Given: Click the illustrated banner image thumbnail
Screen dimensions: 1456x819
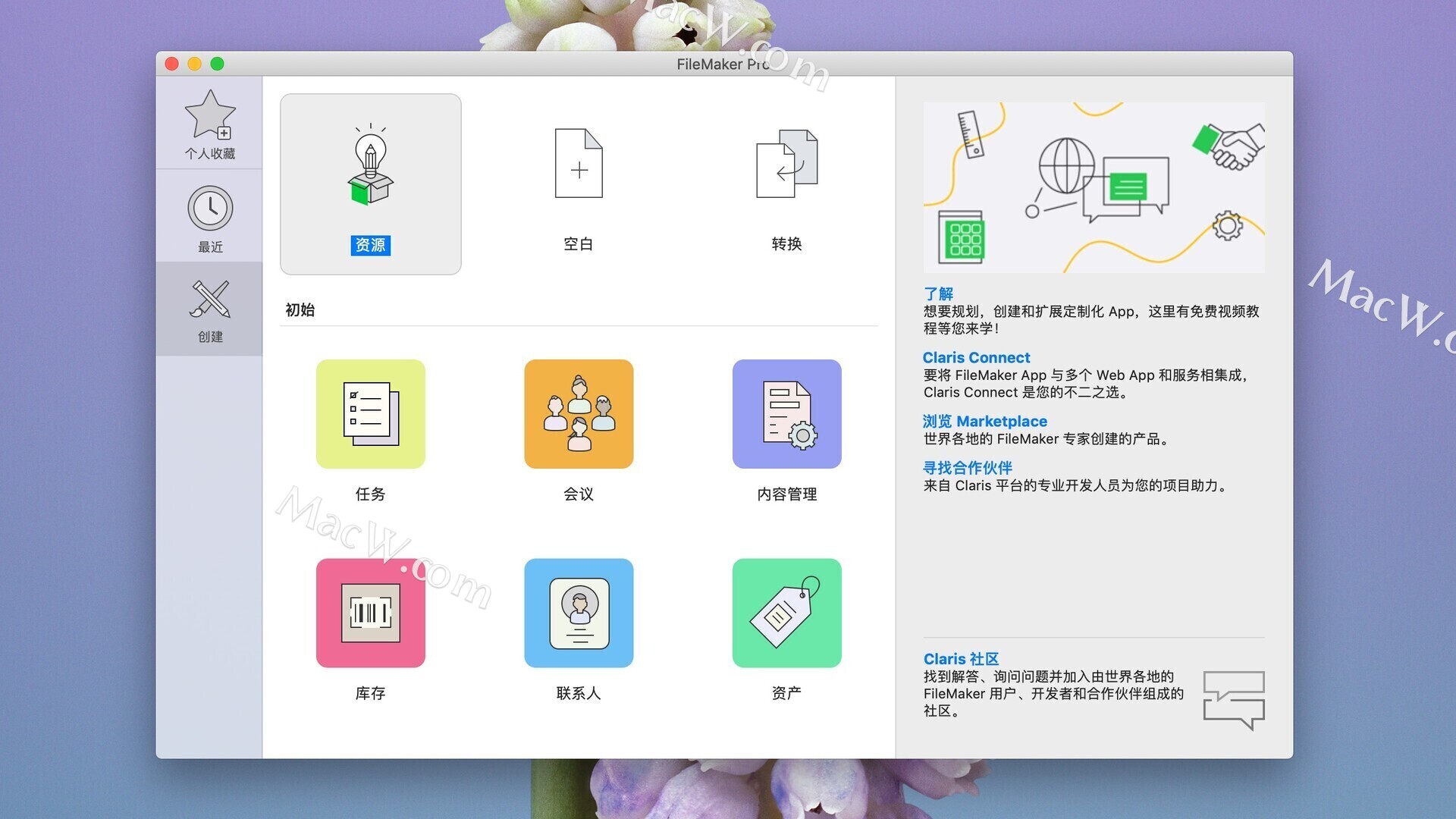Looking at the screenshot, I should [1094, 187].
